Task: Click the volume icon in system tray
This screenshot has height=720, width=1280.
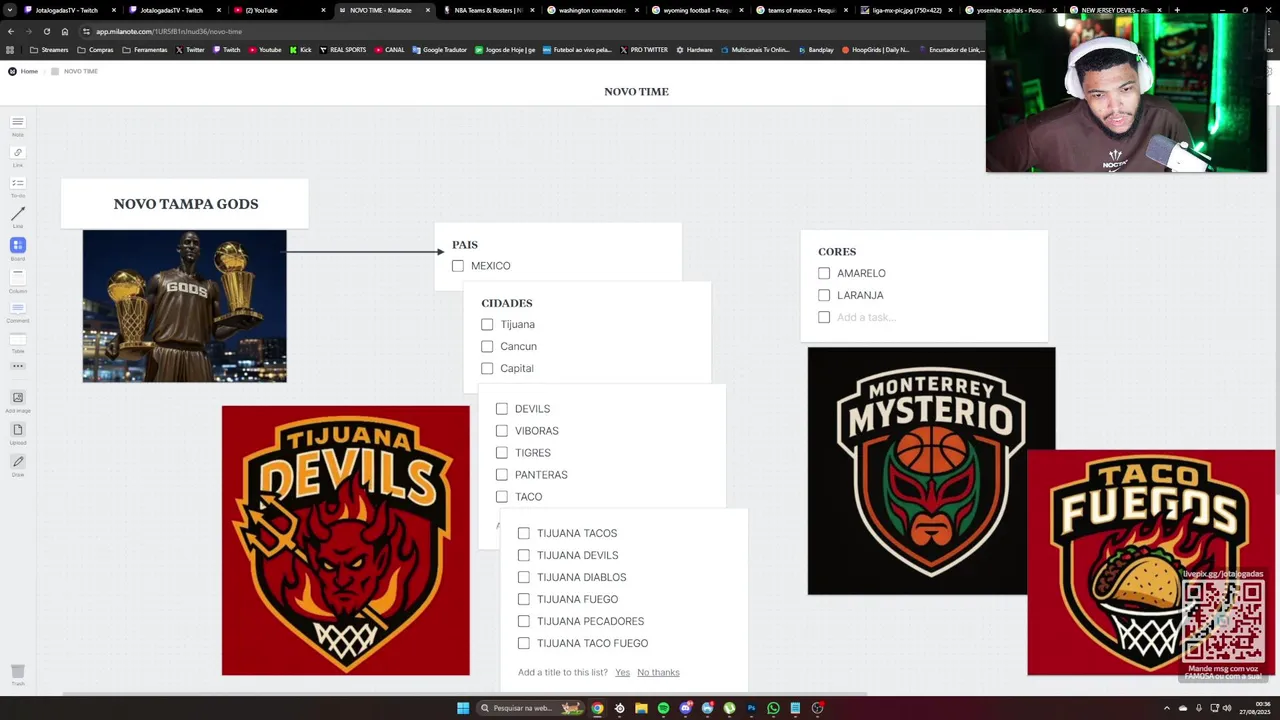Action: 1227,708
